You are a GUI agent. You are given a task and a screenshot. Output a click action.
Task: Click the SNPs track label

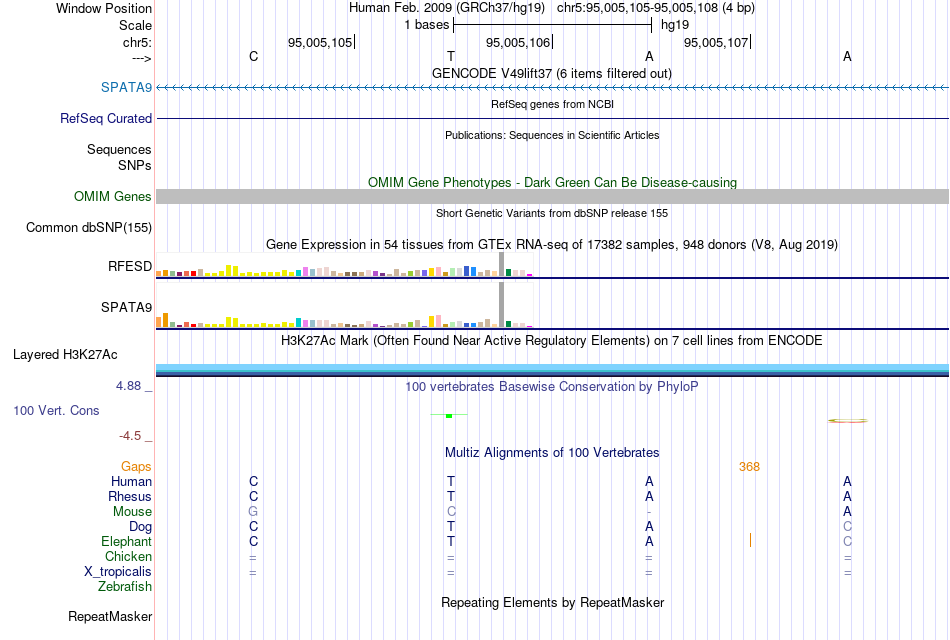135,165
